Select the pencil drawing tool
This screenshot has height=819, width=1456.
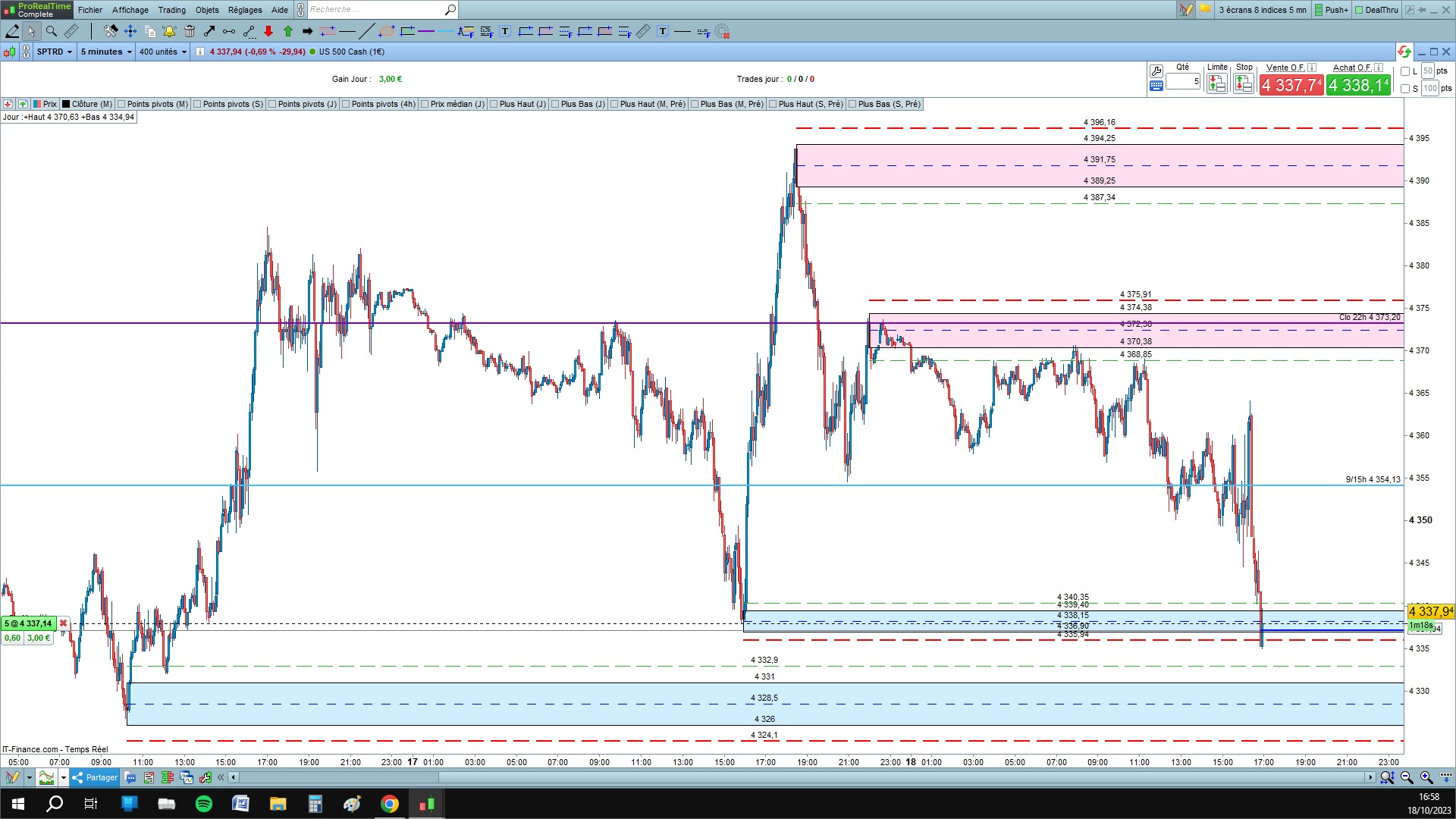[x=12, y=31]
